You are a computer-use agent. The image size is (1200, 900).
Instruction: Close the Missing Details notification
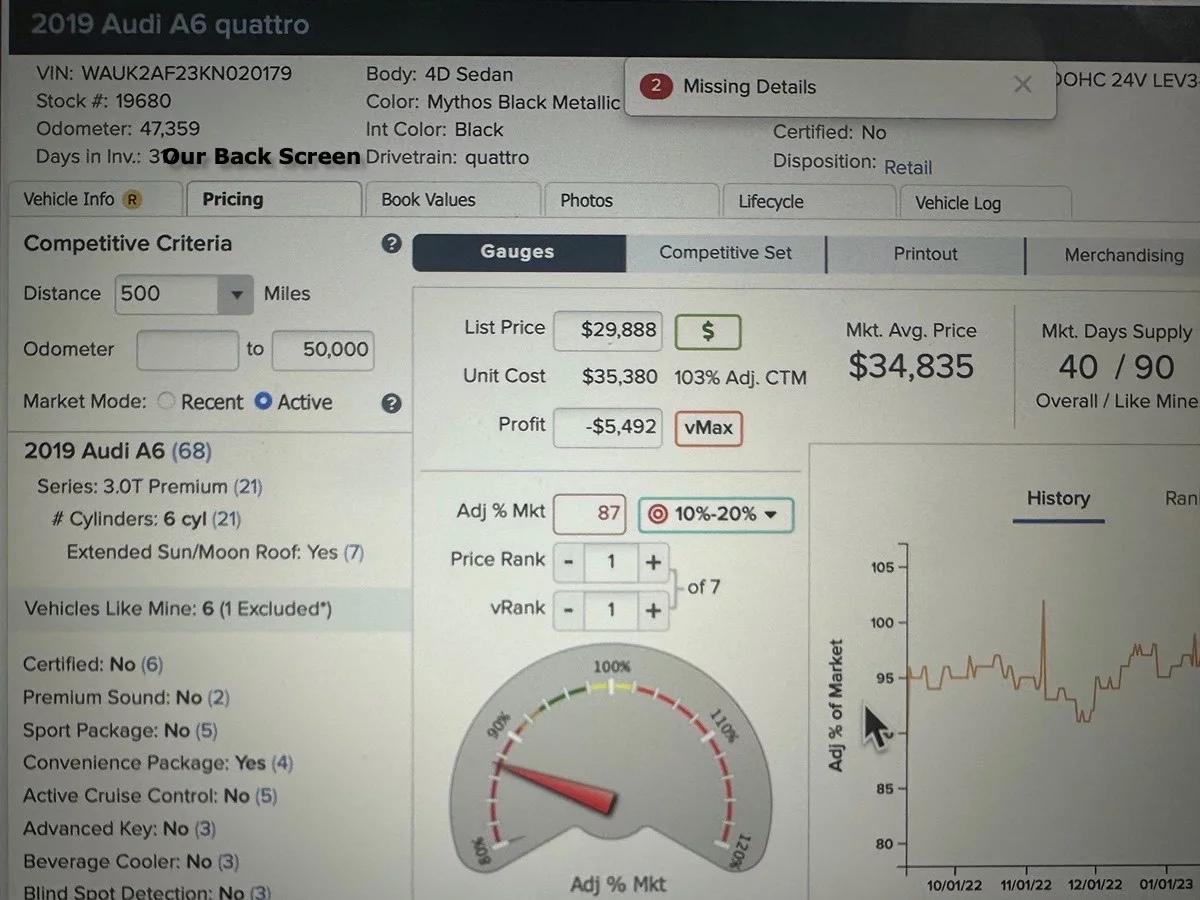tap(1022, 85)
